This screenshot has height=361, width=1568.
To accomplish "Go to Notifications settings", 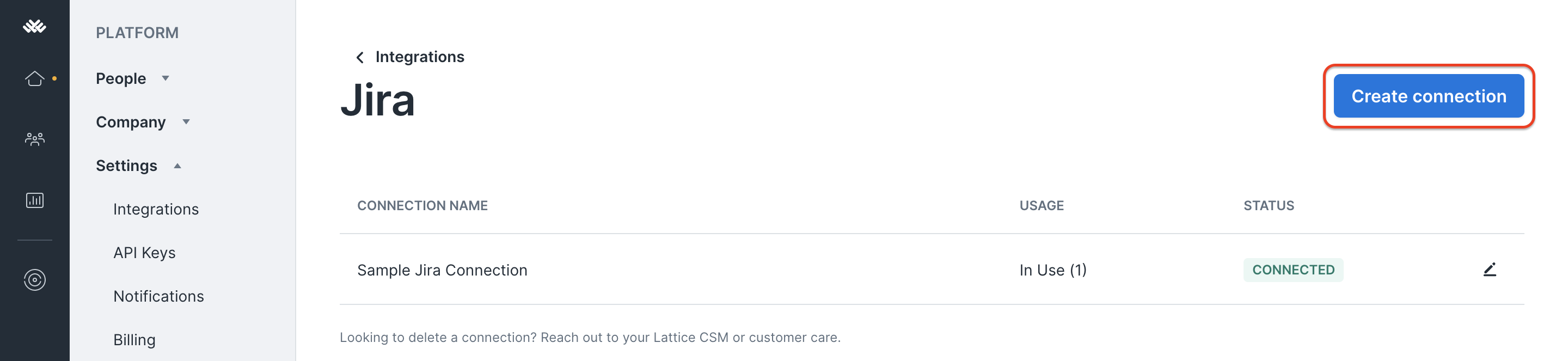I will (158, 296).
